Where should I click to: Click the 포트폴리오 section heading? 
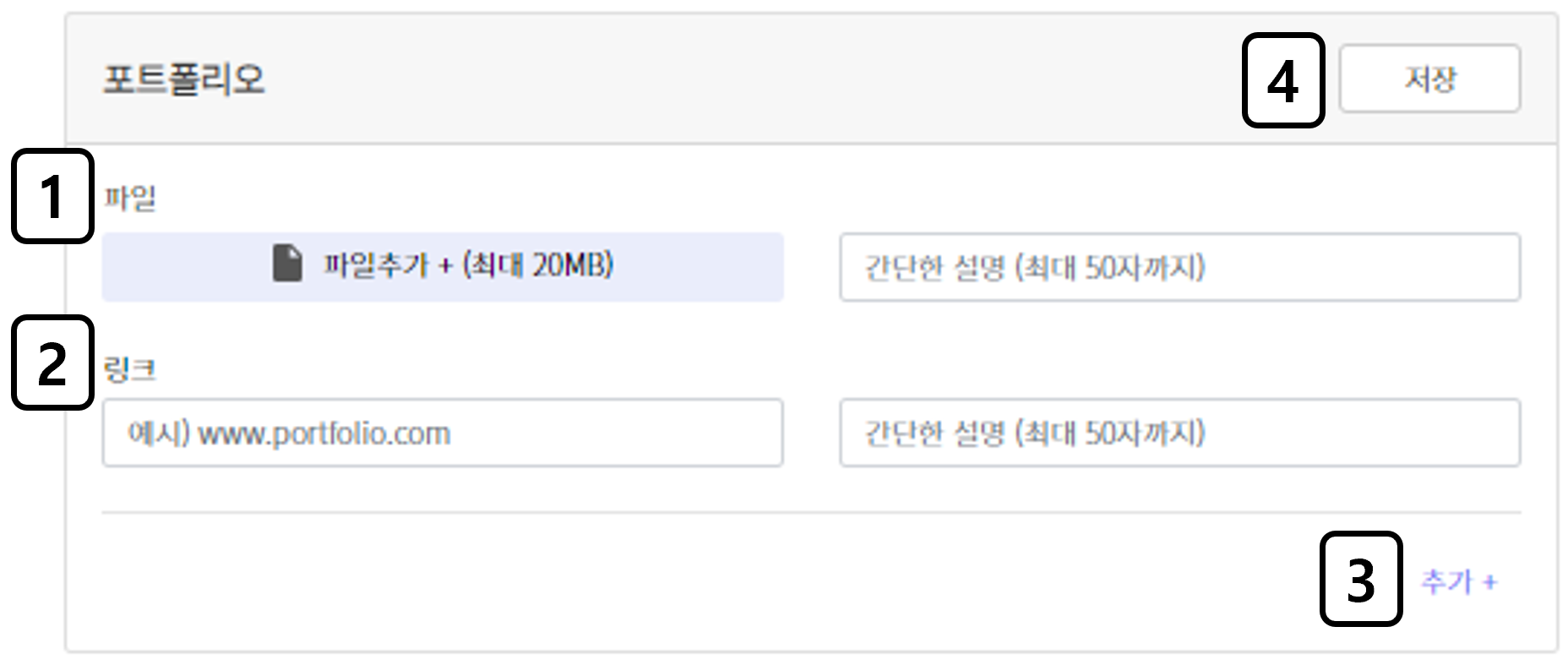(183, 79)
